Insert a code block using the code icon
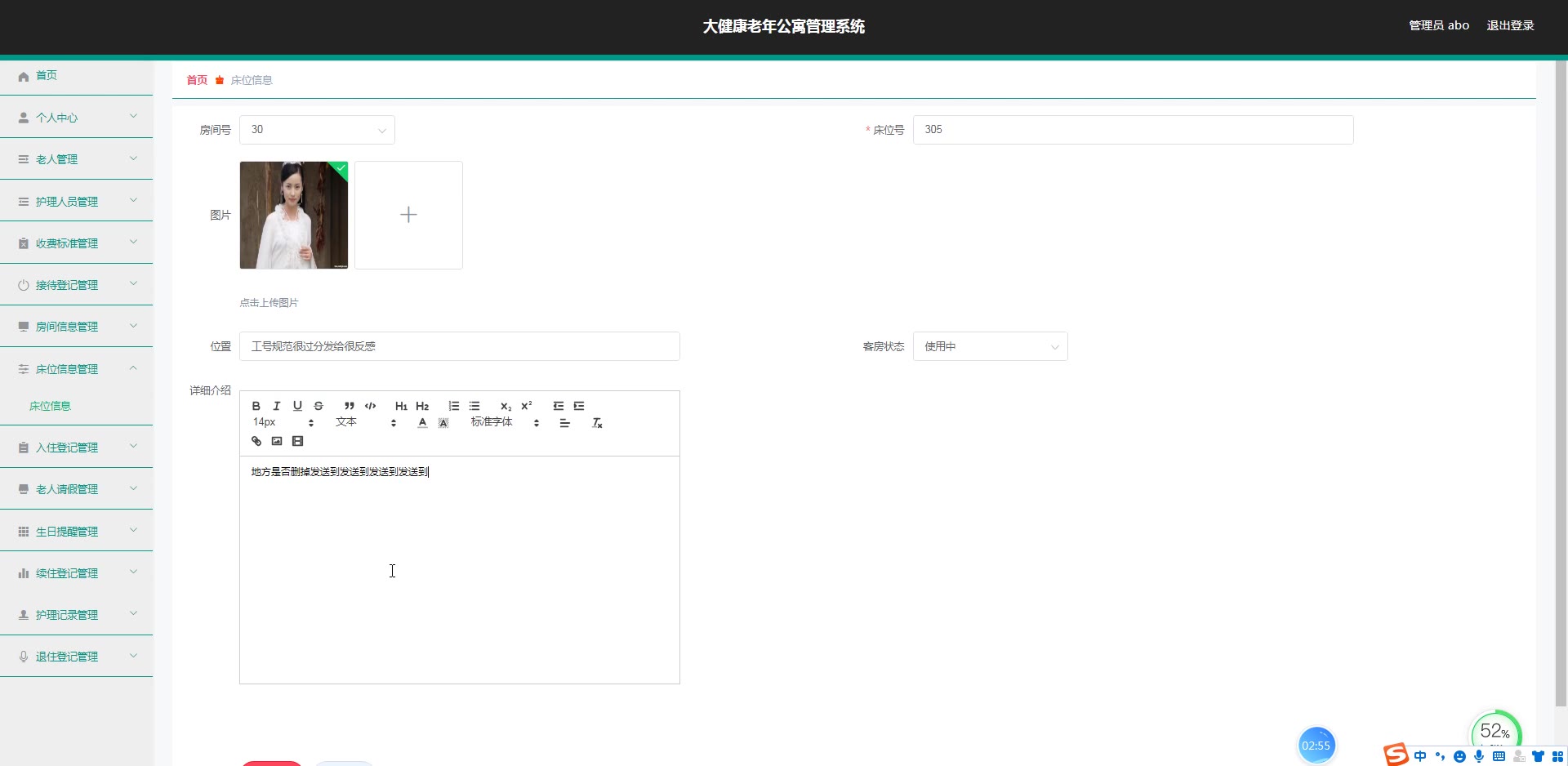This screenshot has width=1568, height=766. 371,406
